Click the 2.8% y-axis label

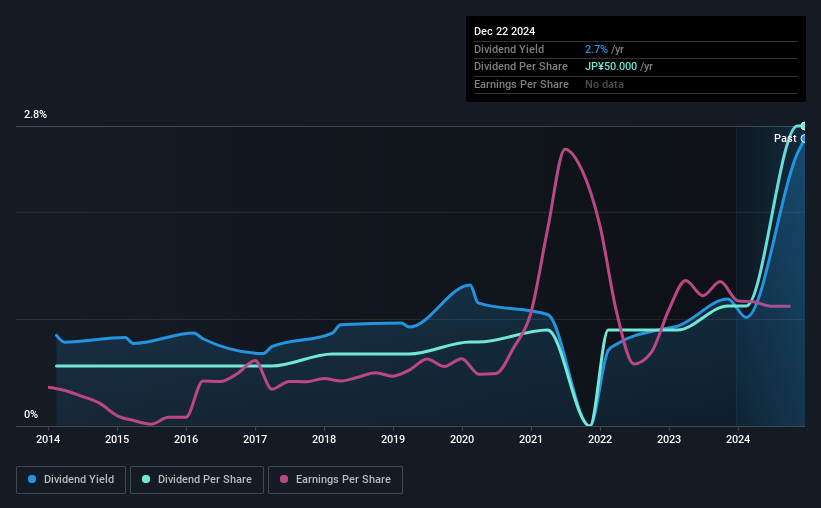(35, 115)
